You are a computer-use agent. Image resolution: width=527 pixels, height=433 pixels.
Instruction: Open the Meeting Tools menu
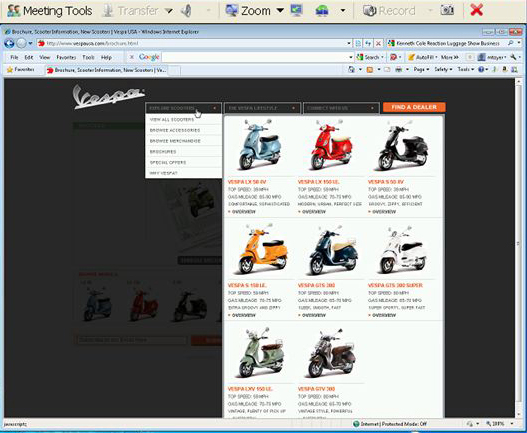click(50, 11)
